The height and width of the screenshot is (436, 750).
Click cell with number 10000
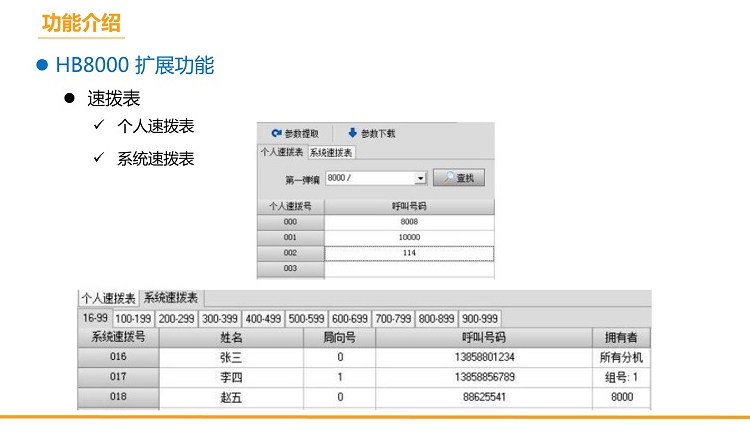pyautogui.click(x=409, y=237)
